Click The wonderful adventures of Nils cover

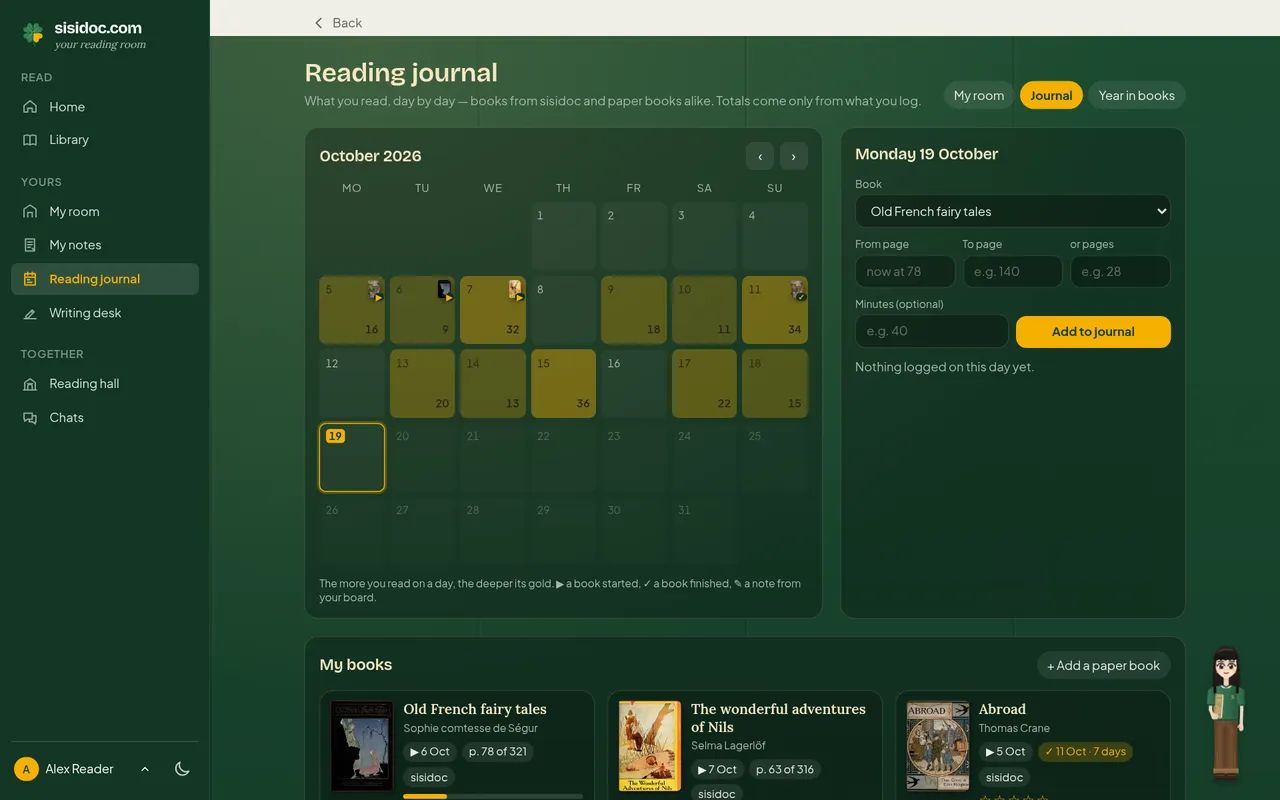coord(650,746)
